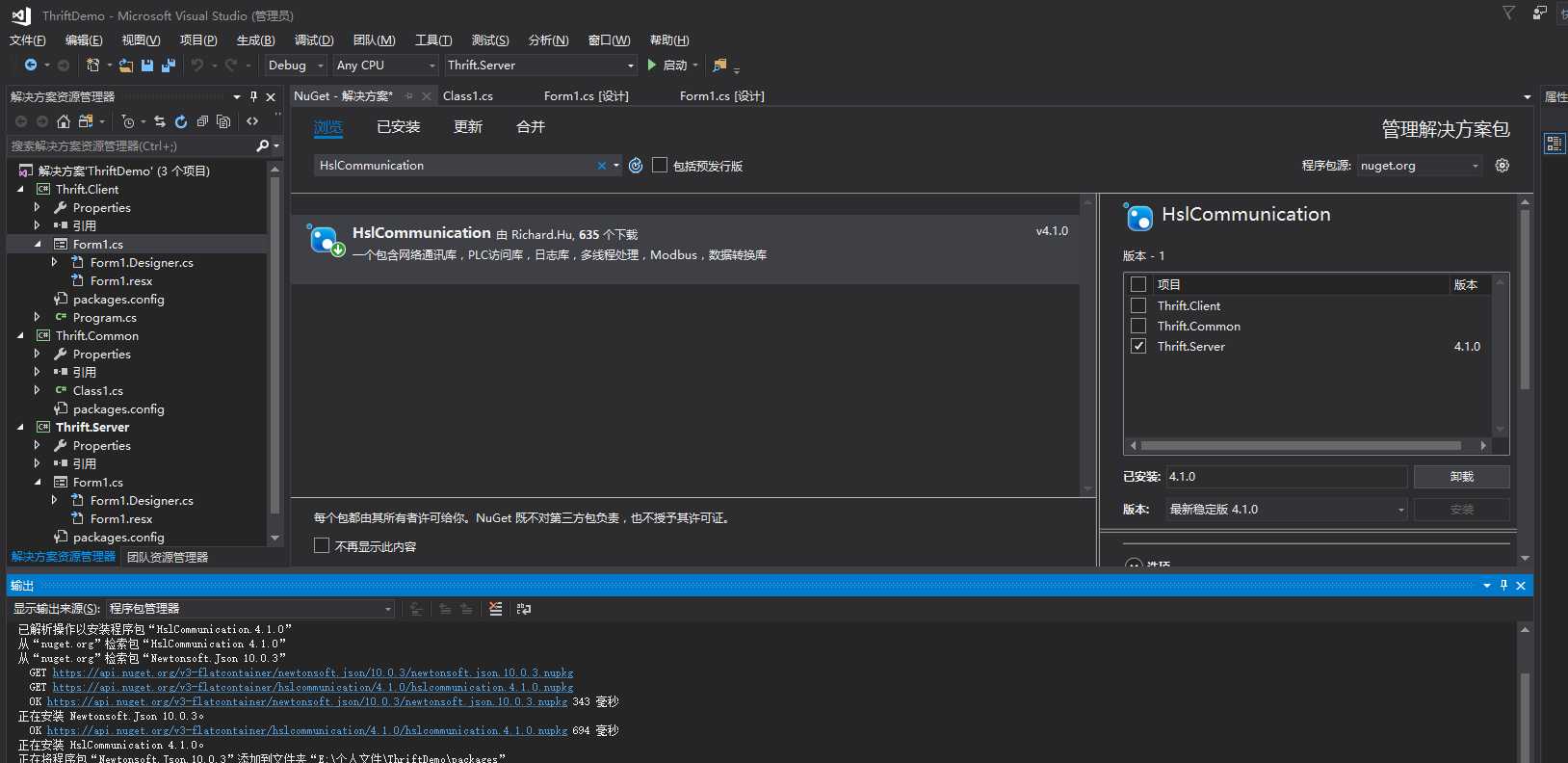Image resolution: width=1568 pixels, height=763 pixels.
Task: Collapse the Thrift.Client project node
Action: tap(21, 190)
